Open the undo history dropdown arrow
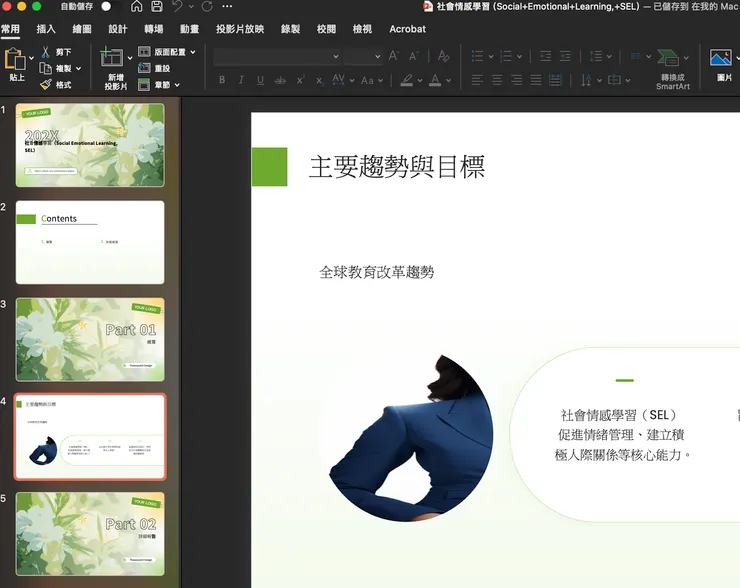The image size is (740, 588). point(191,7)
